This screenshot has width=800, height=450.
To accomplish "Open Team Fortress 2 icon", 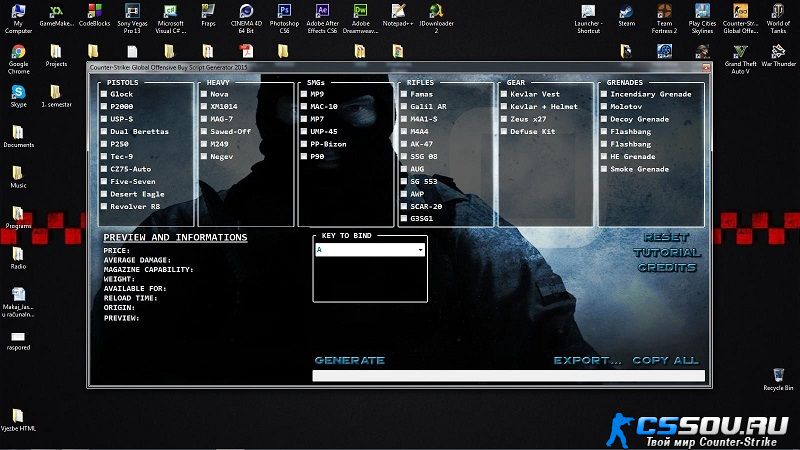I will click(x=664, y=18).
